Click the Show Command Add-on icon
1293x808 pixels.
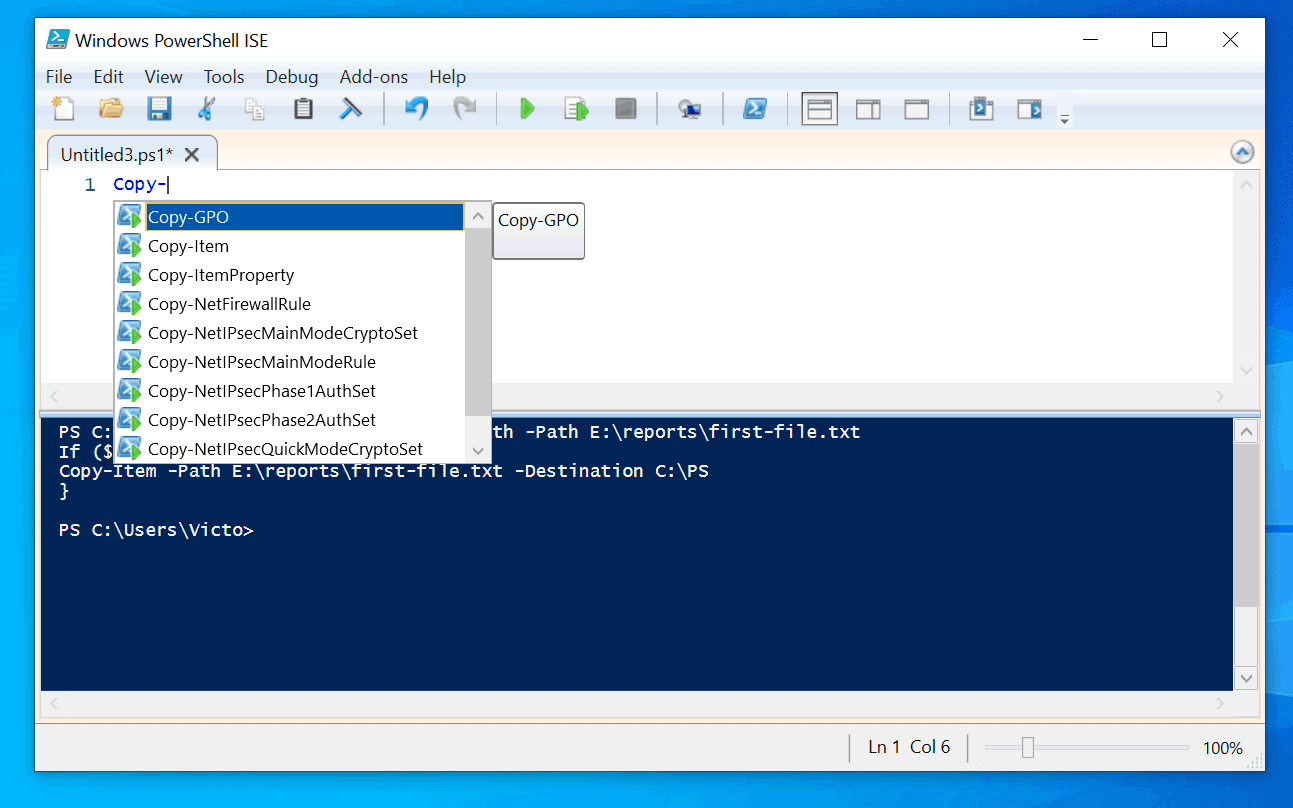(1030, 108)
